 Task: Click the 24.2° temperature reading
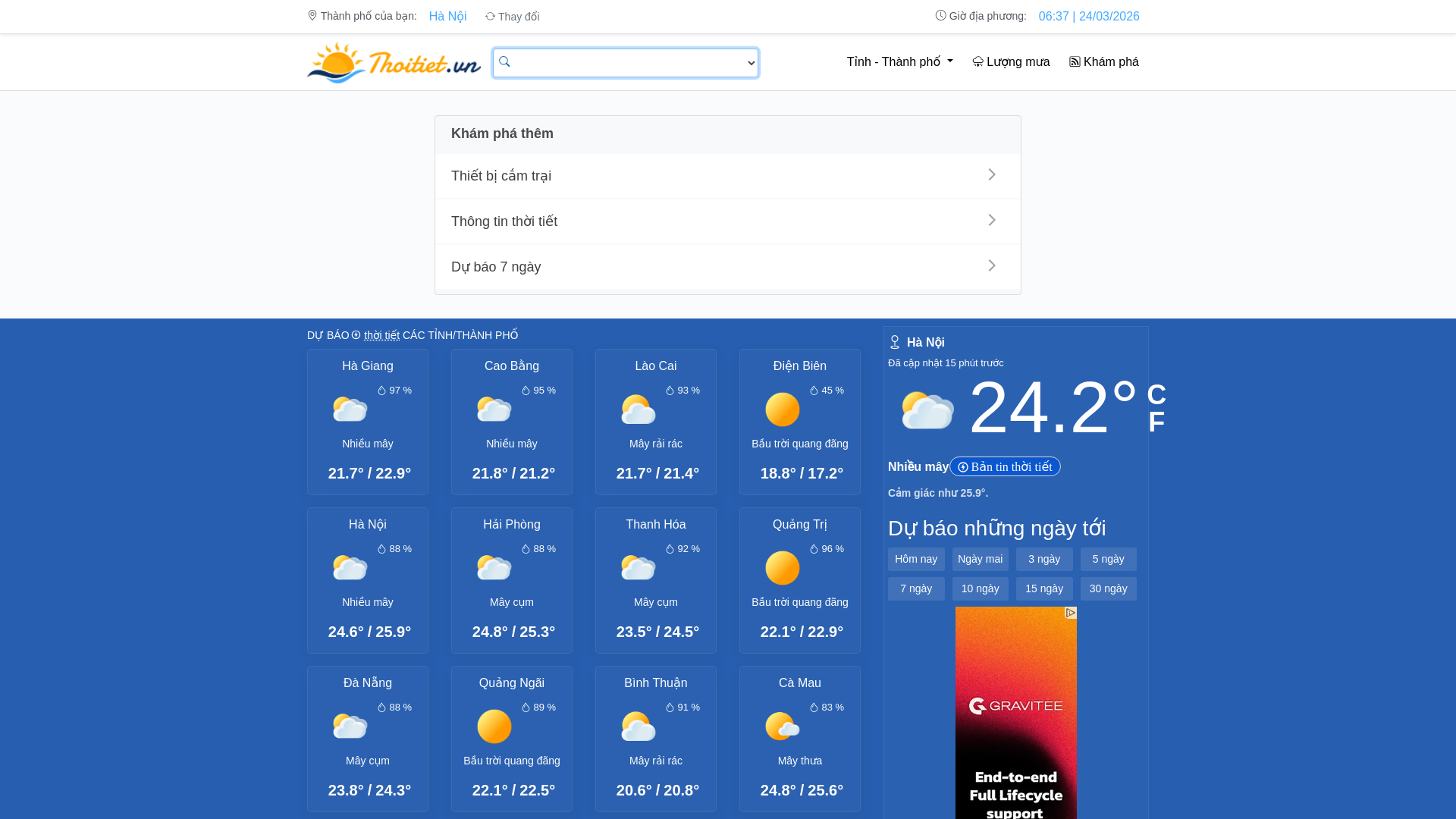click(x=1053, y=408)
